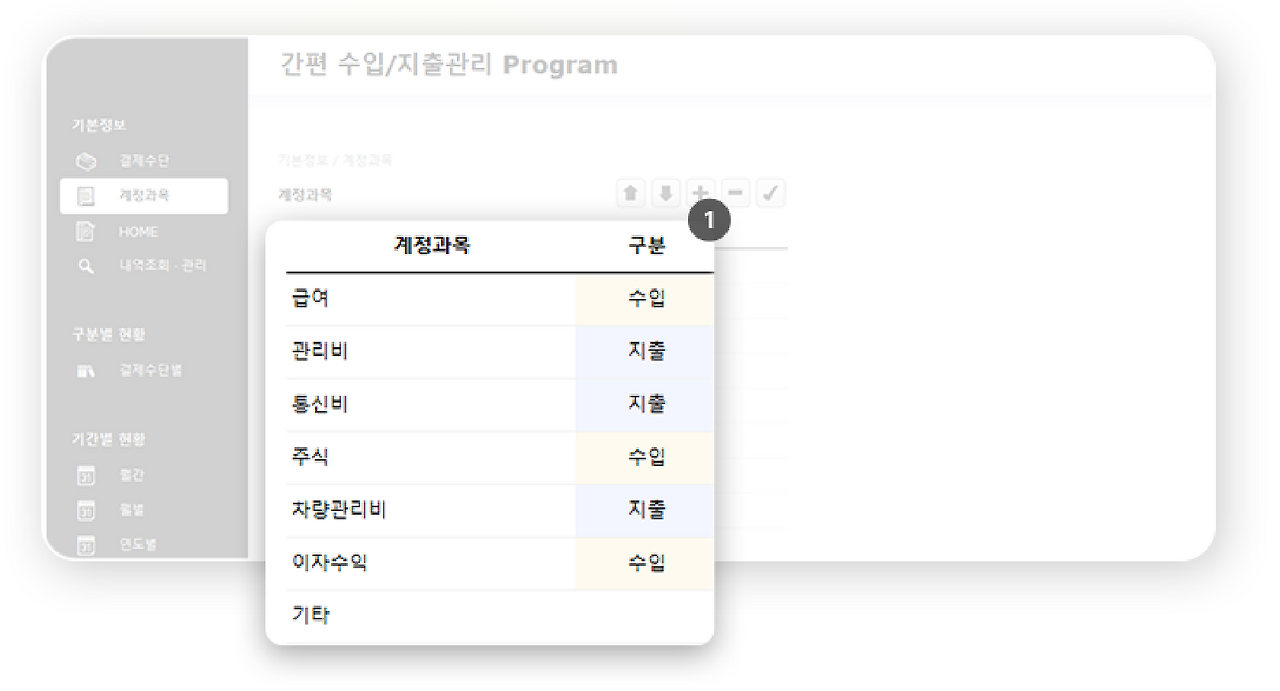The width and height of the screenshot is (1280, 691).
Task: Open 결제수단 in the sidebar
Action: [143, 161]
